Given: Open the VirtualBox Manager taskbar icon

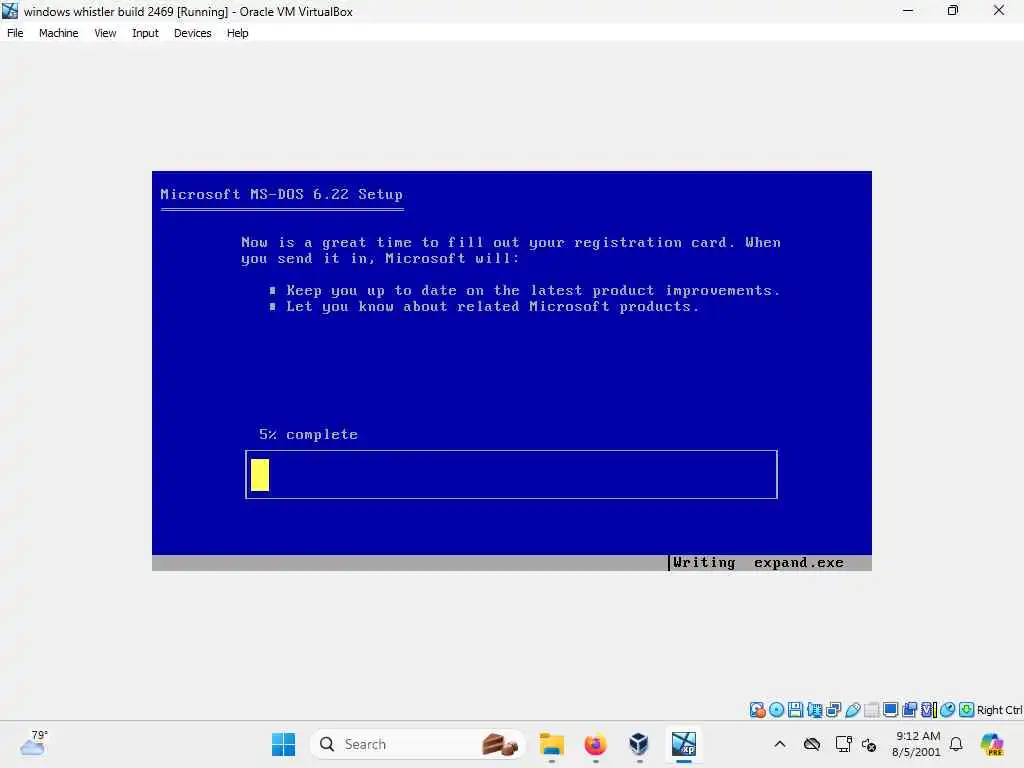Looking at the screenshot, I should pyautogui.click(x=639, y=744).
